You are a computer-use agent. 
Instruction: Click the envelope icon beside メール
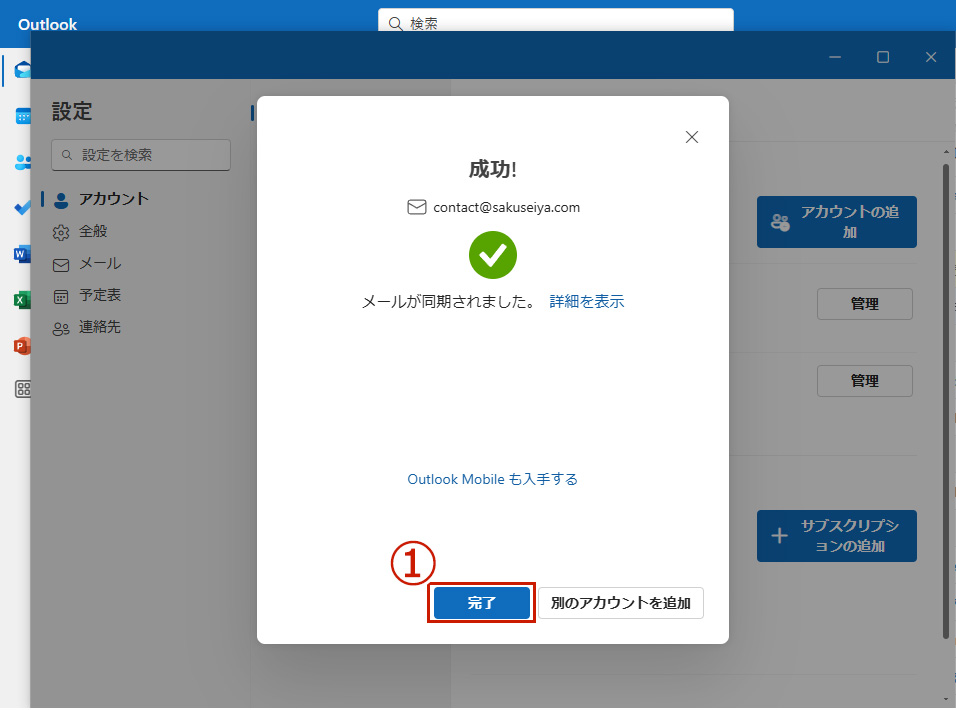coord(61,265)
